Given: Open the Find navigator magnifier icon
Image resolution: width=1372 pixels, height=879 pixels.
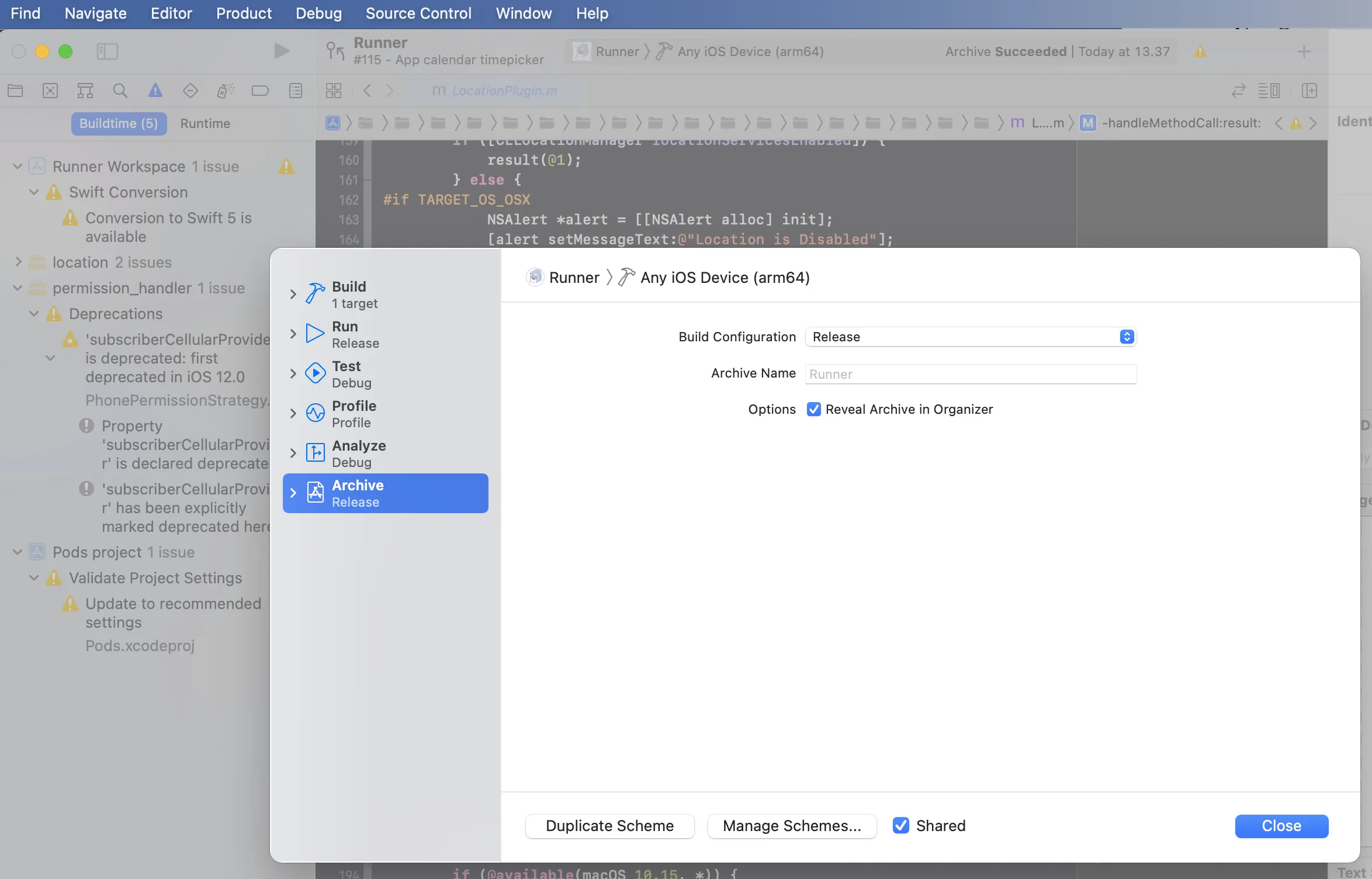Looking at the screenshot, I should (120, 91).
